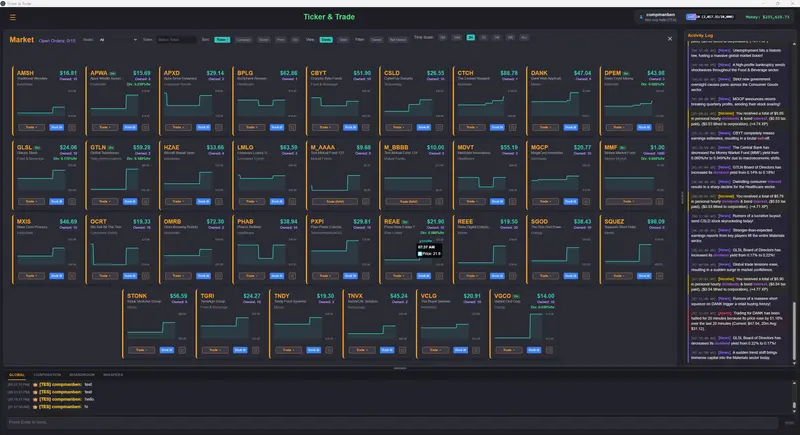
Task: Close the Market panel with X
Action: (670, 39)
